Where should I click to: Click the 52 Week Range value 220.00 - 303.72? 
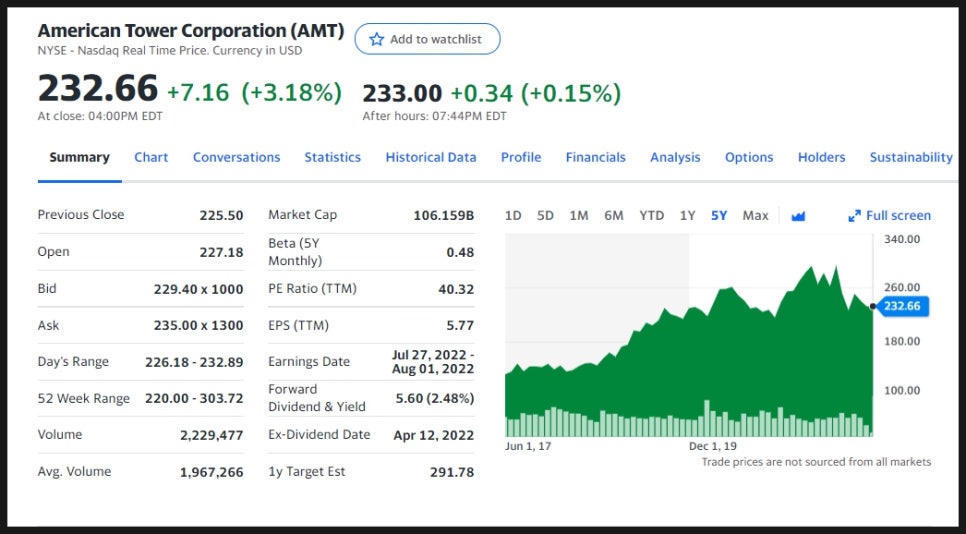pos(194,398)
